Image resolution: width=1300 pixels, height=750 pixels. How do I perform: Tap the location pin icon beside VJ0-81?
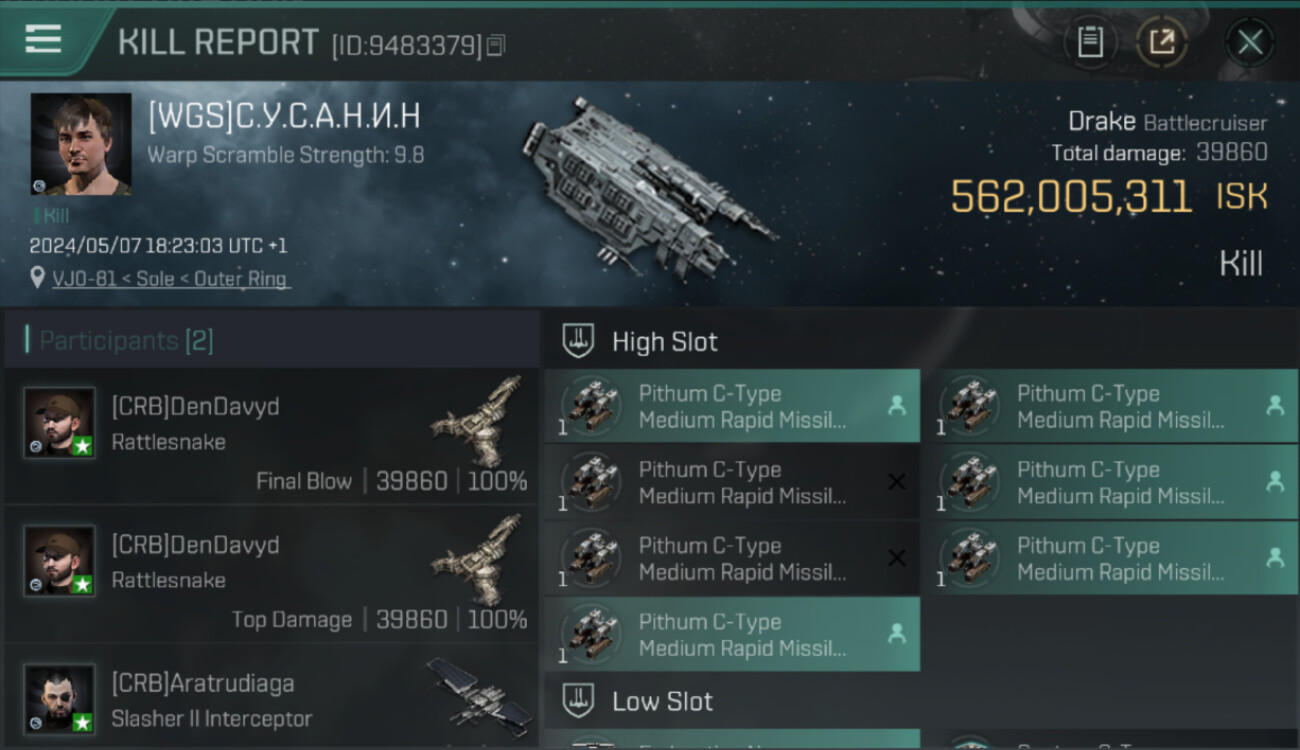[x=38, y=279]
